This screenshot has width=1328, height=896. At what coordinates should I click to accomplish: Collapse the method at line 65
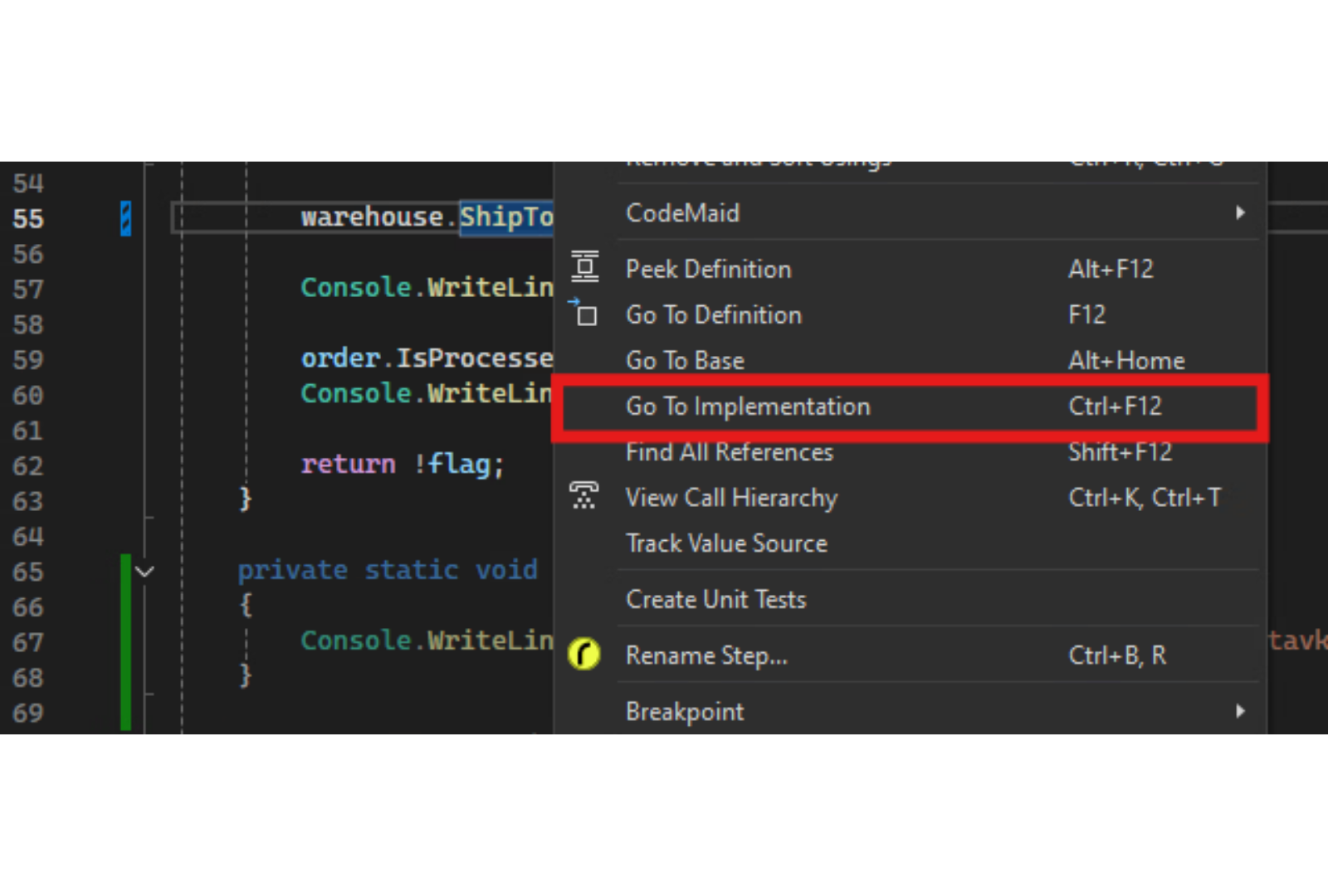pos(144,571)
